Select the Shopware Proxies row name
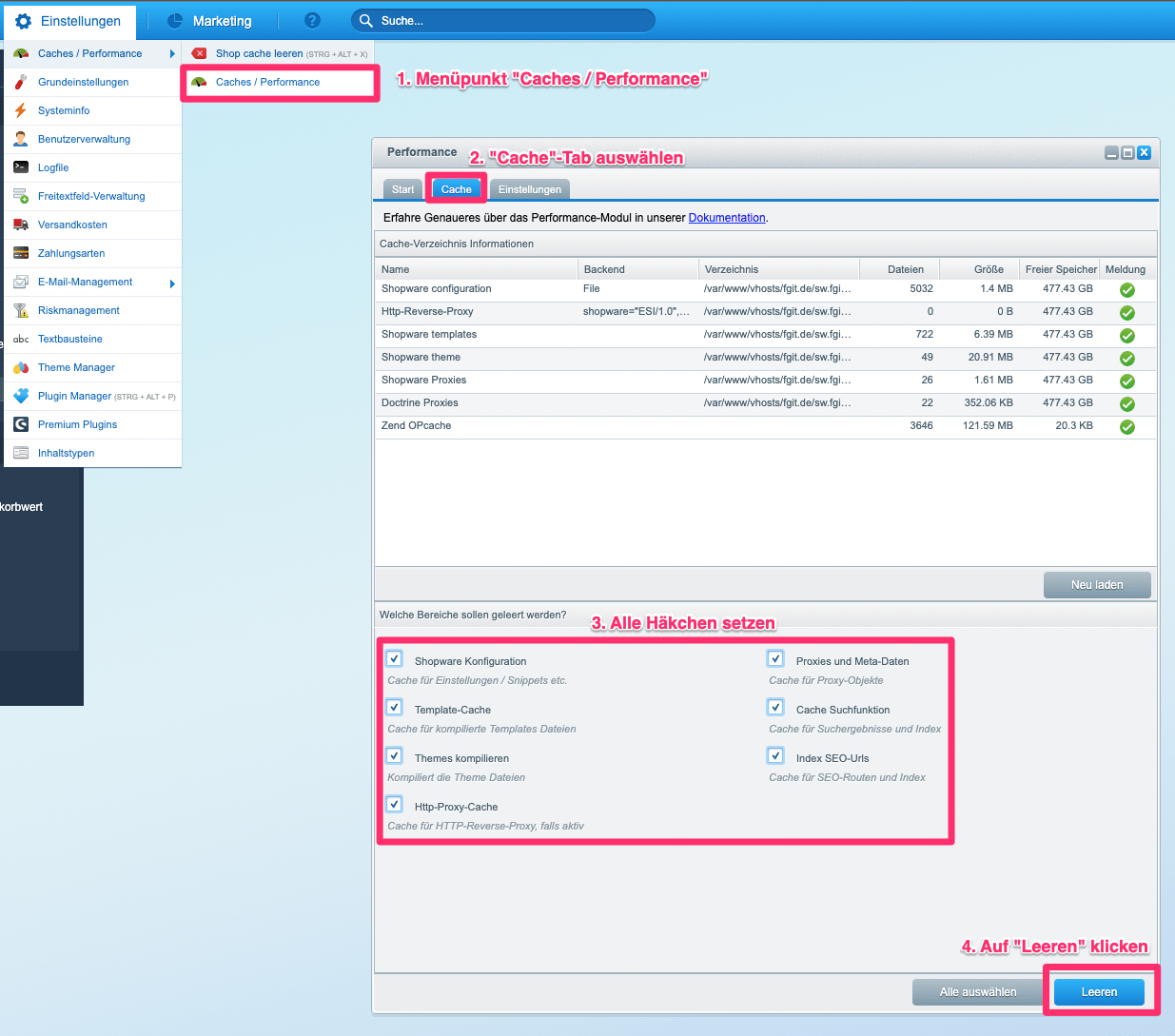 tap(423, 381)
